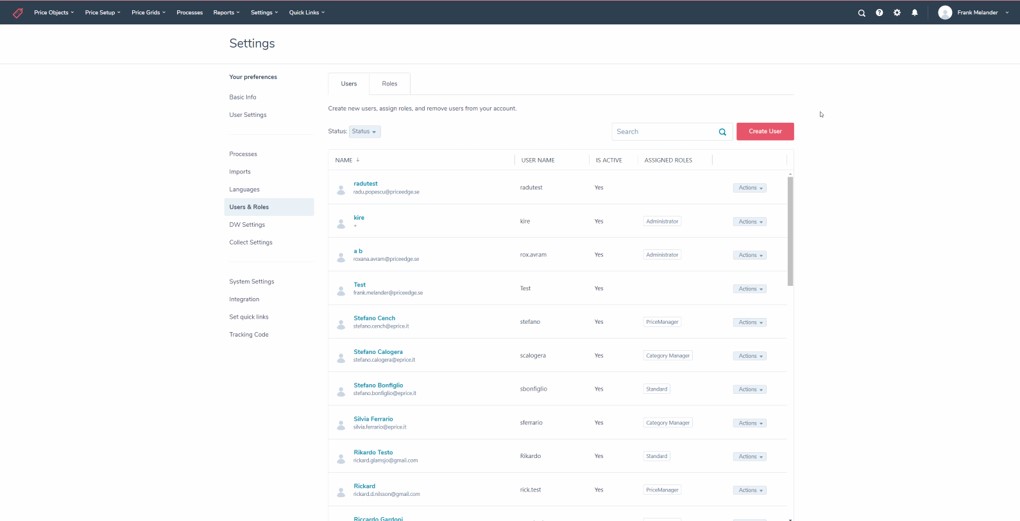Open System Settings in sidebar
Screen dimensions: 1020x521
coord(252,282)
